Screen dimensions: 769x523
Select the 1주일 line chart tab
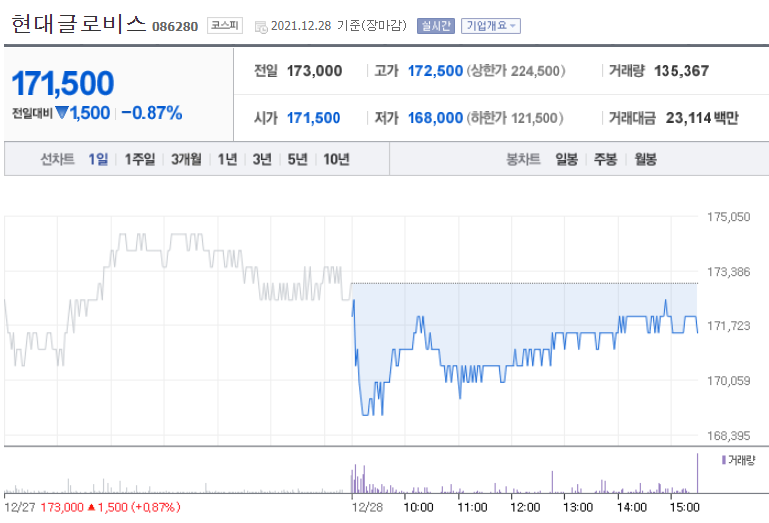[x=139, y=159]
